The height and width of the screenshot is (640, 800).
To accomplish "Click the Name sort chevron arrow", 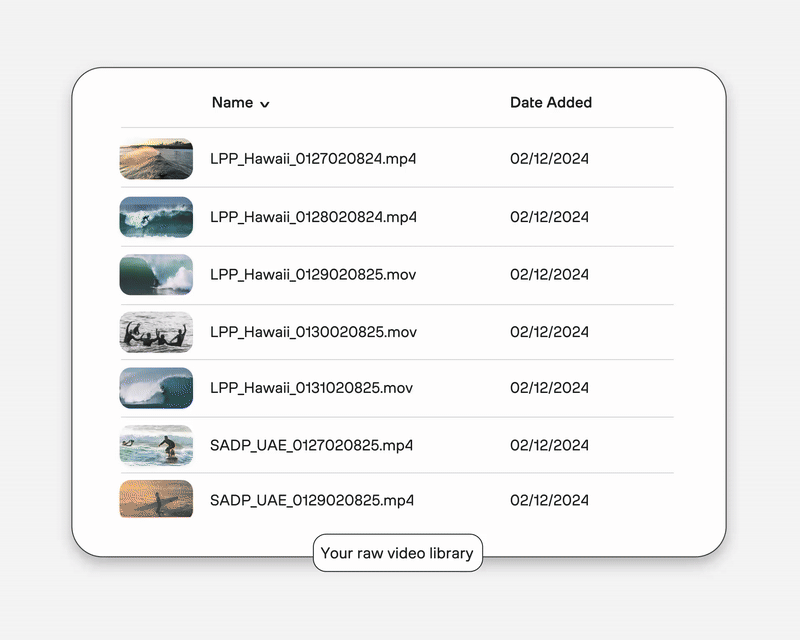I will (x=264, y=104).
